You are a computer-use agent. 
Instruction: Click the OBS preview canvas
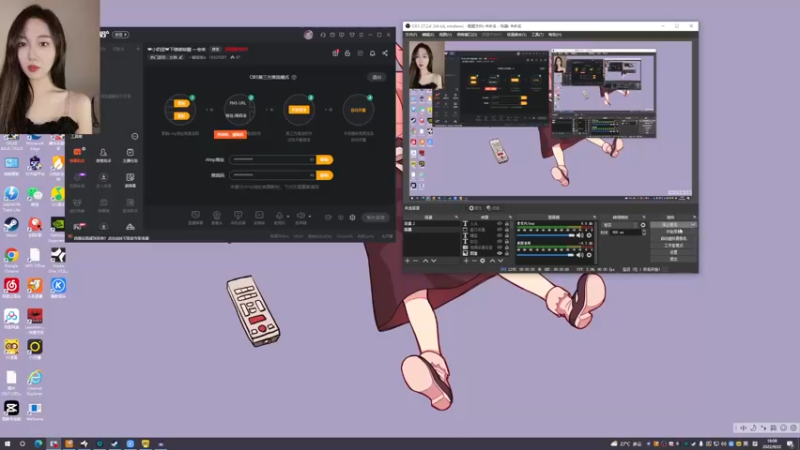(550, 121)
